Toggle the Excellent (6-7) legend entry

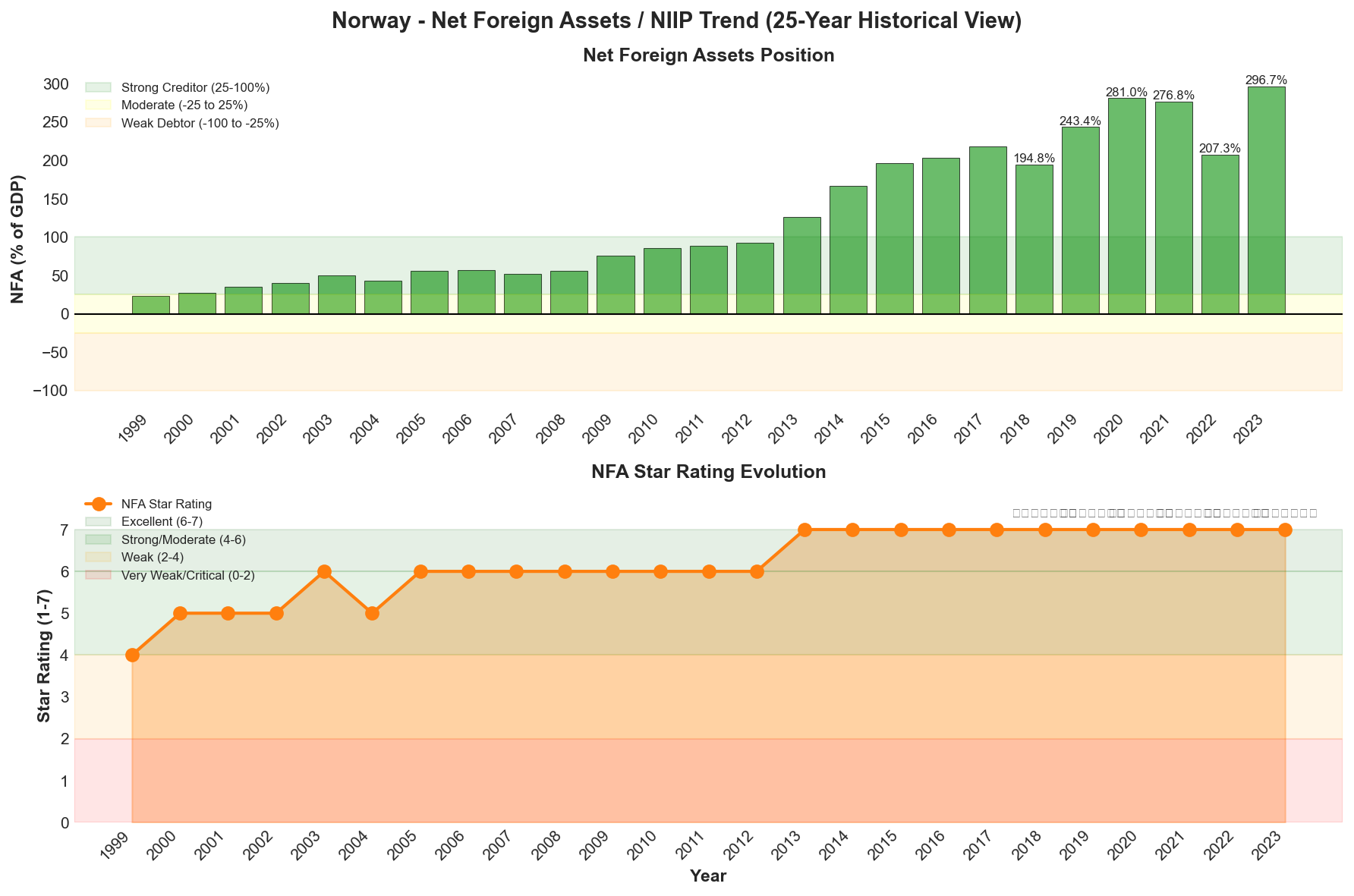click(x=99, y=521)
